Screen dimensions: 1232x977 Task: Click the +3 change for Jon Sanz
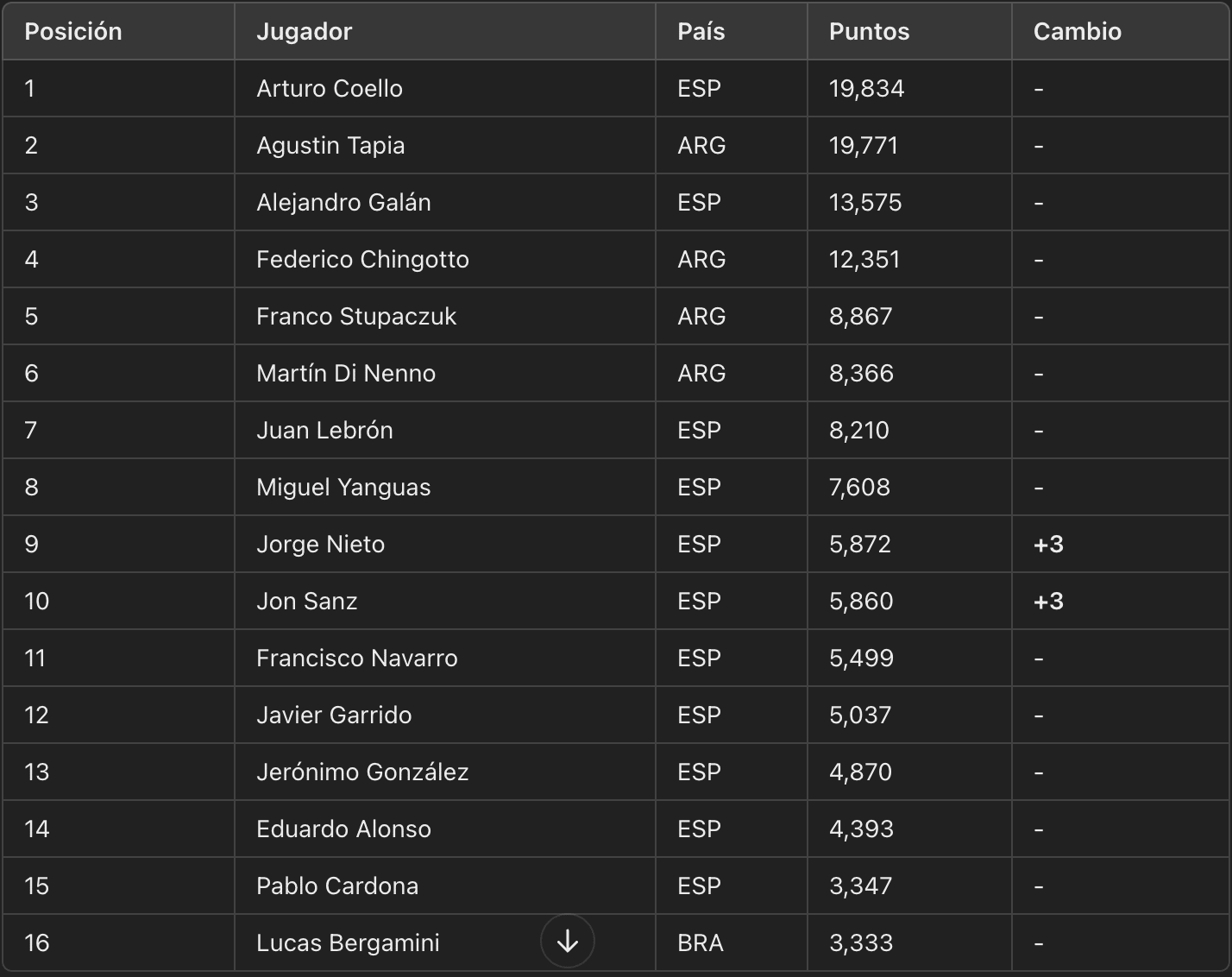(1048, 601)
